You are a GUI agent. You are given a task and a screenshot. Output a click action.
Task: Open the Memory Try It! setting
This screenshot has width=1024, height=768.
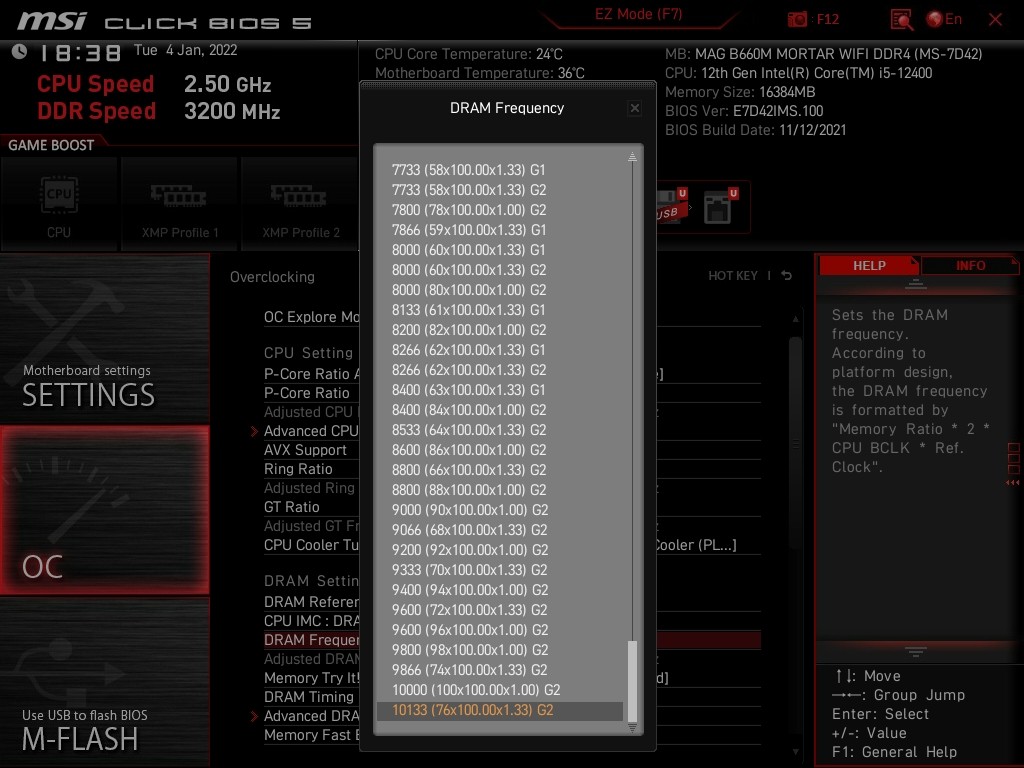311,679
